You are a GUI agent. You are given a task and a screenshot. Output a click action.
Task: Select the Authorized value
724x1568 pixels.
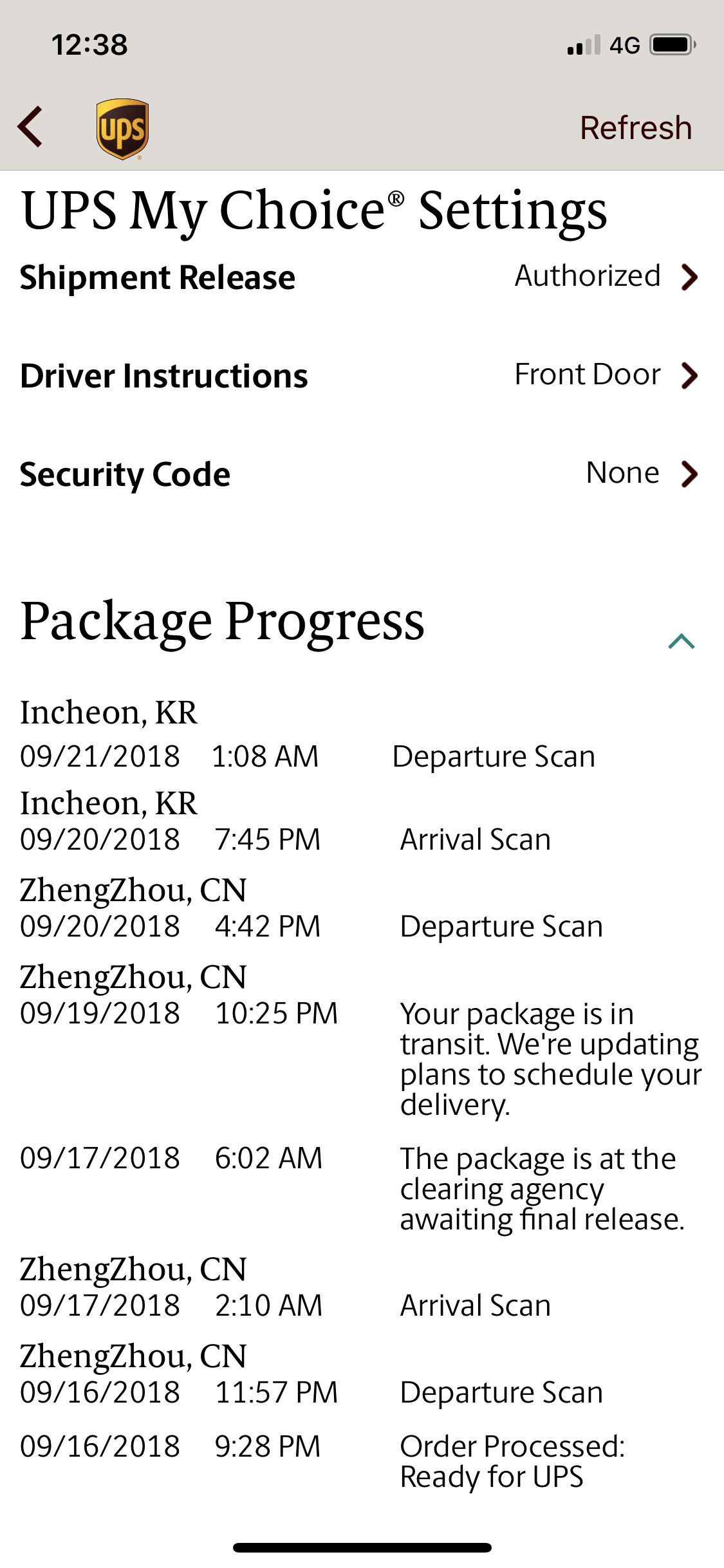pyautogui.click(x=588, y=276)
